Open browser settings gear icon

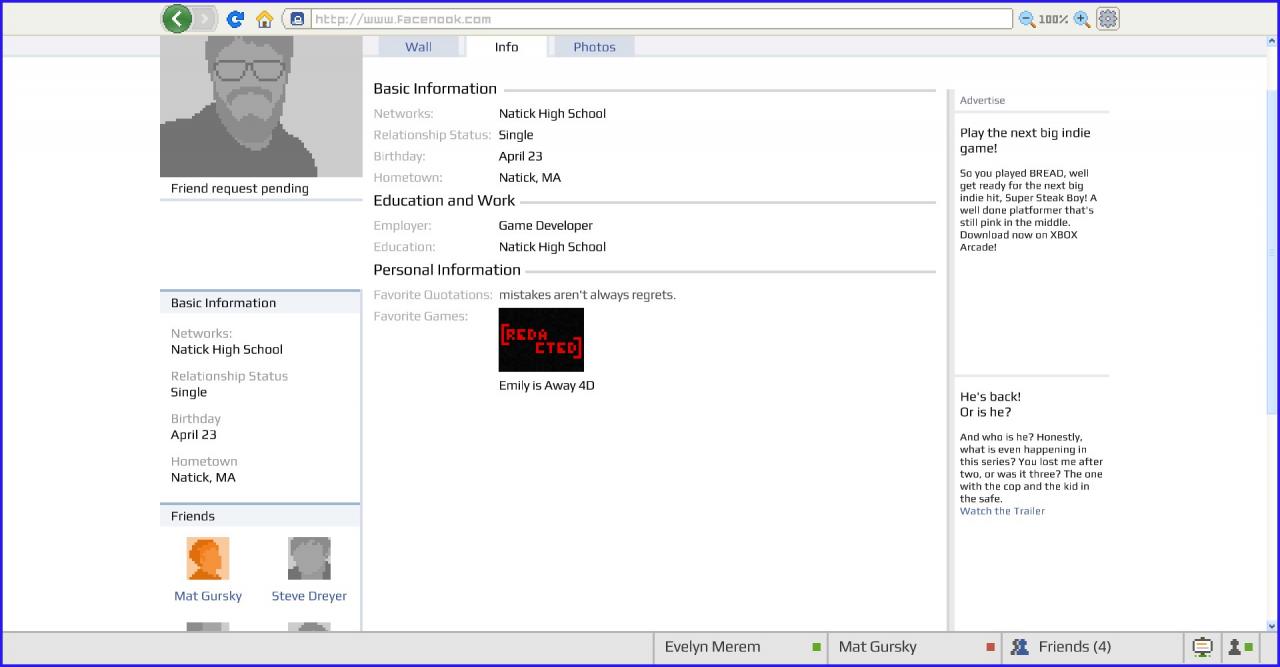click(x=1108, y=19)
